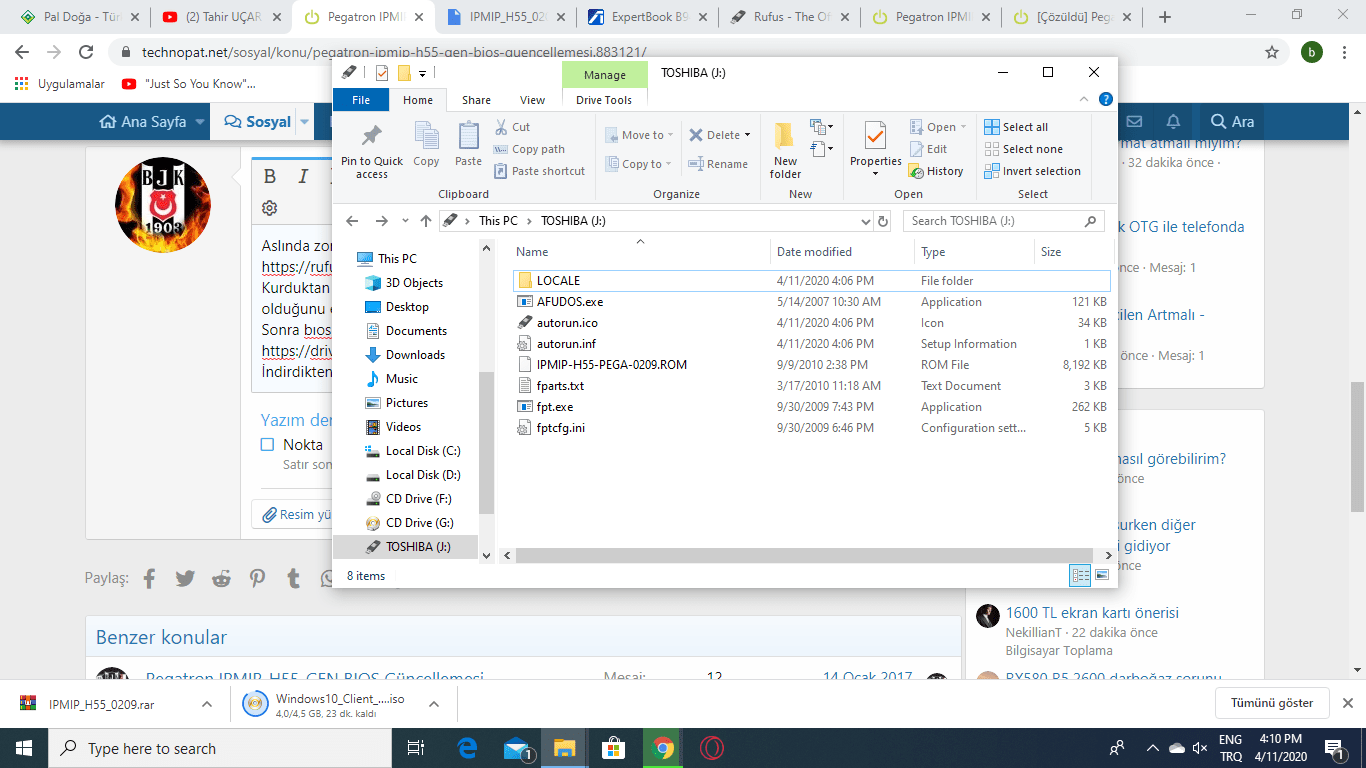1366x768 pixels.
Task: Go up one folder level
Action: click(x=426, y=221)
